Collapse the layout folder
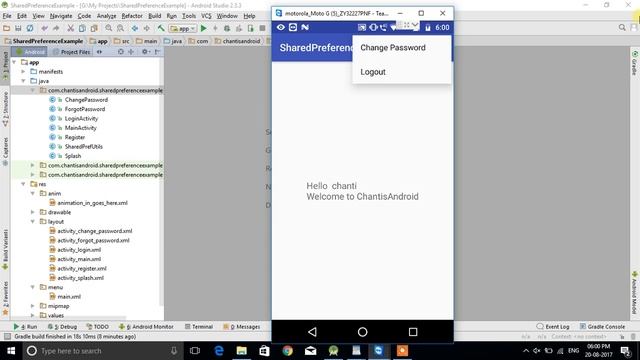 point(33,222)
